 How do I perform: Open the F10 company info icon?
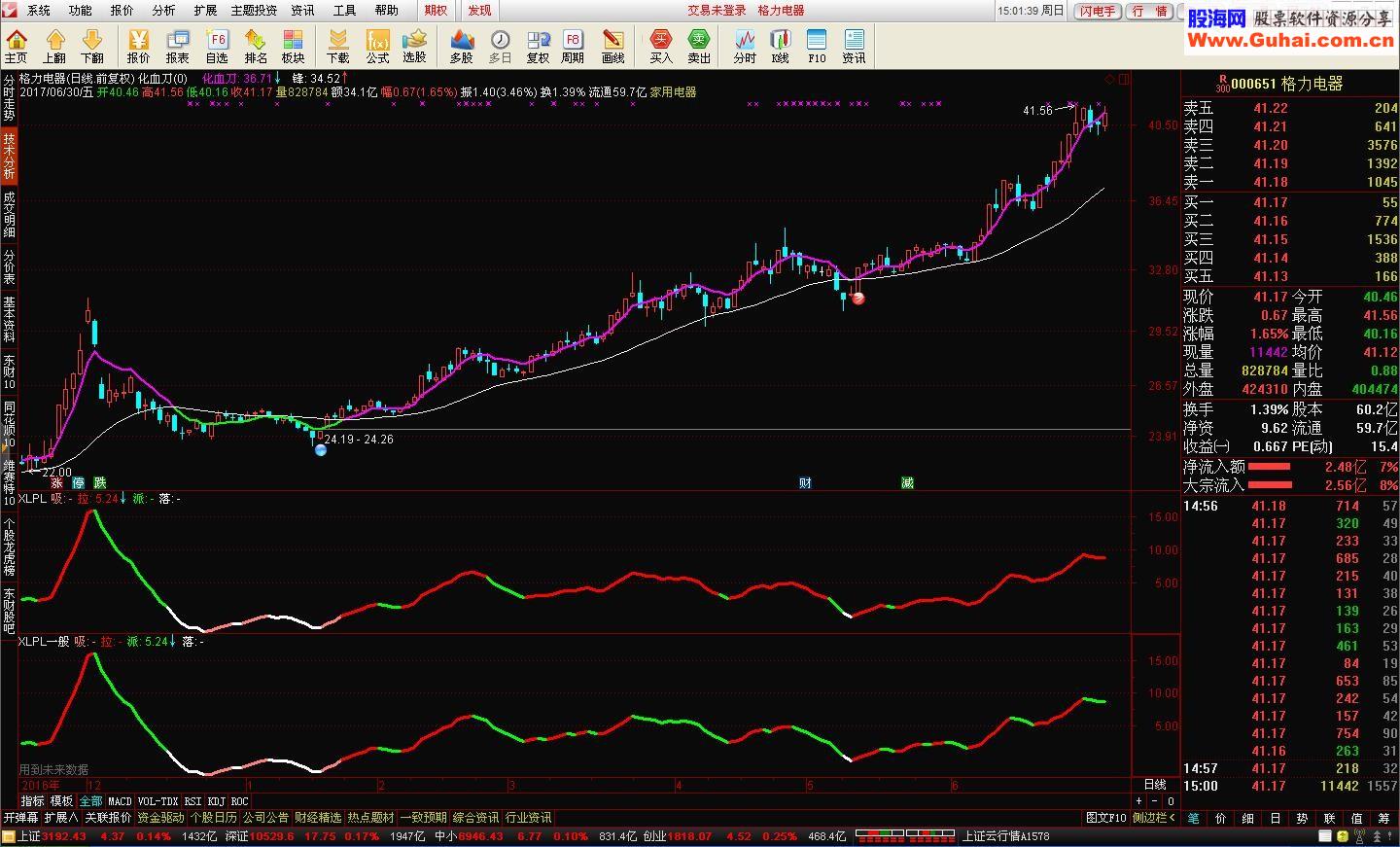[x=817, y=46]
